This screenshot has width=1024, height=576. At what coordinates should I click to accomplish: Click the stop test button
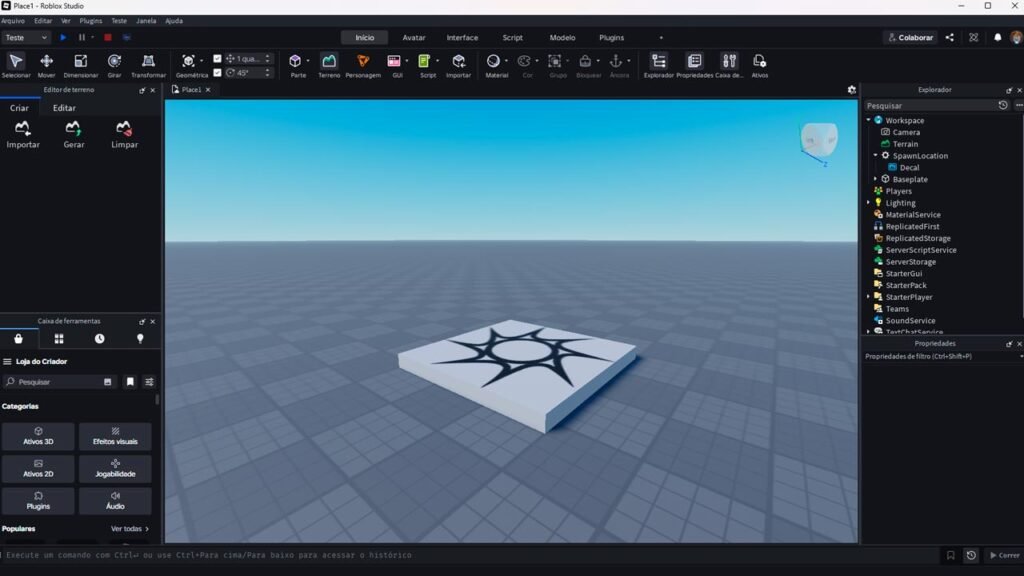click(108, 37)
